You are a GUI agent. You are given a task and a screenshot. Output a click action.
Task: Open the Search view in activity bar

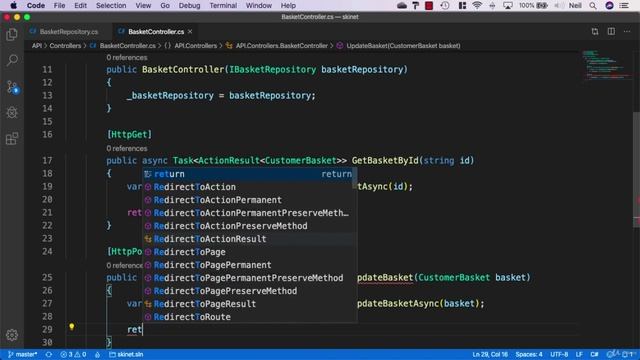12,60
